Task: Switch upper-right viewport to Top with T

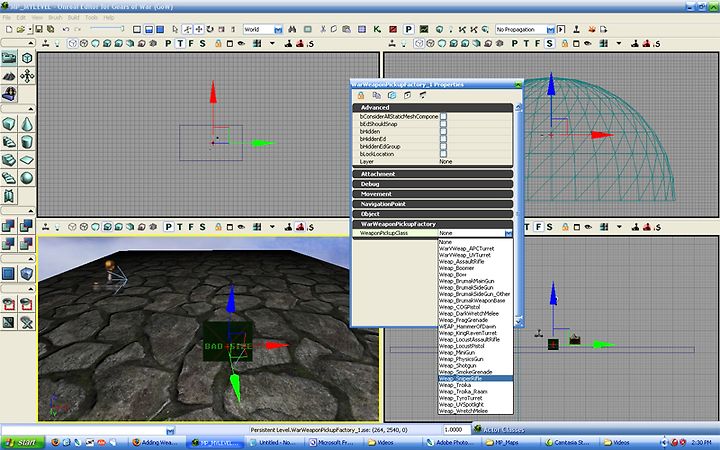Action: [526, 44]
